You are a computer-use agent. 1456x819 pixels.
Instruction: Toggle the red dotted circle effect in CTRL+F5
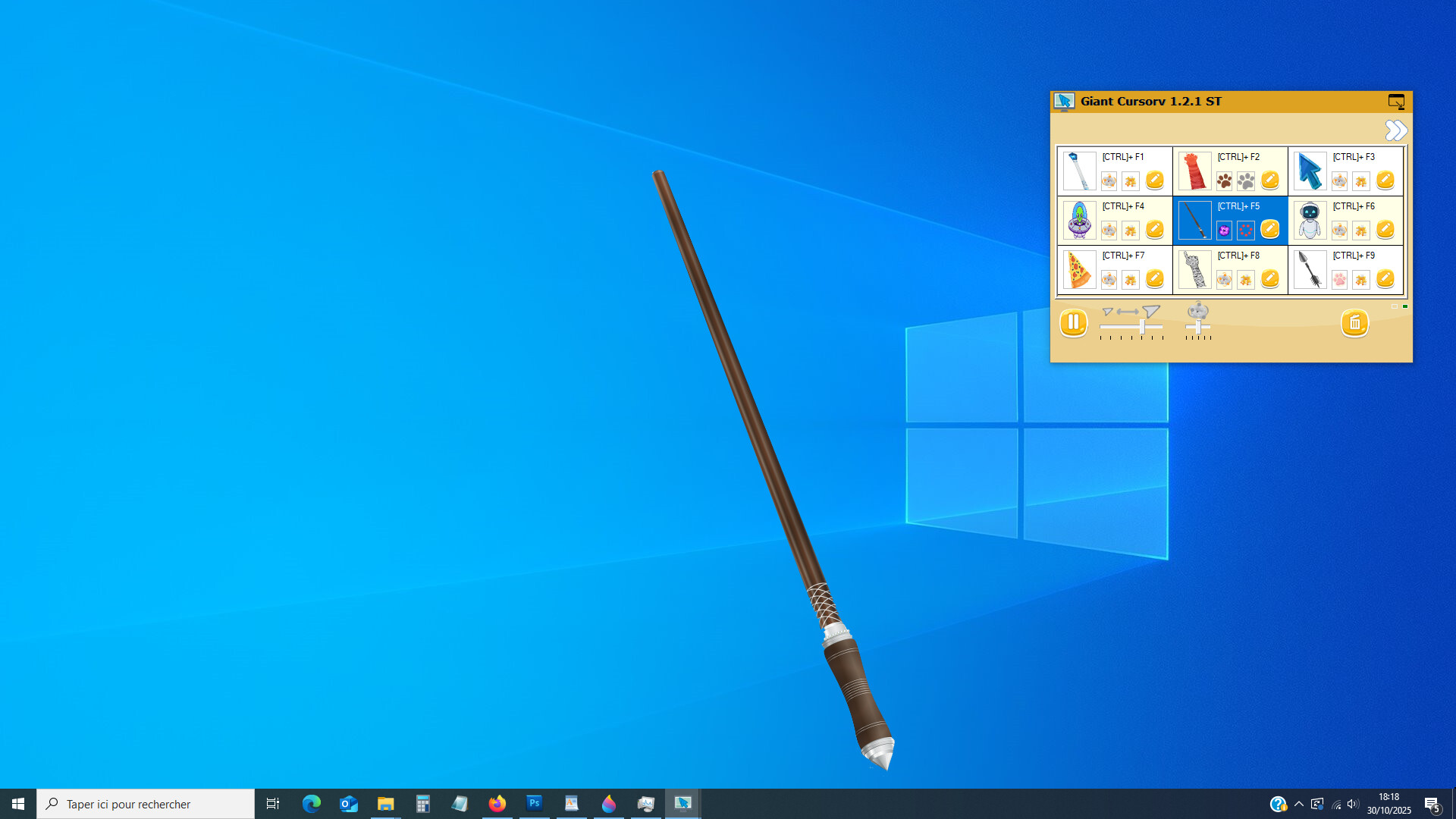(x=1246, y=230)
